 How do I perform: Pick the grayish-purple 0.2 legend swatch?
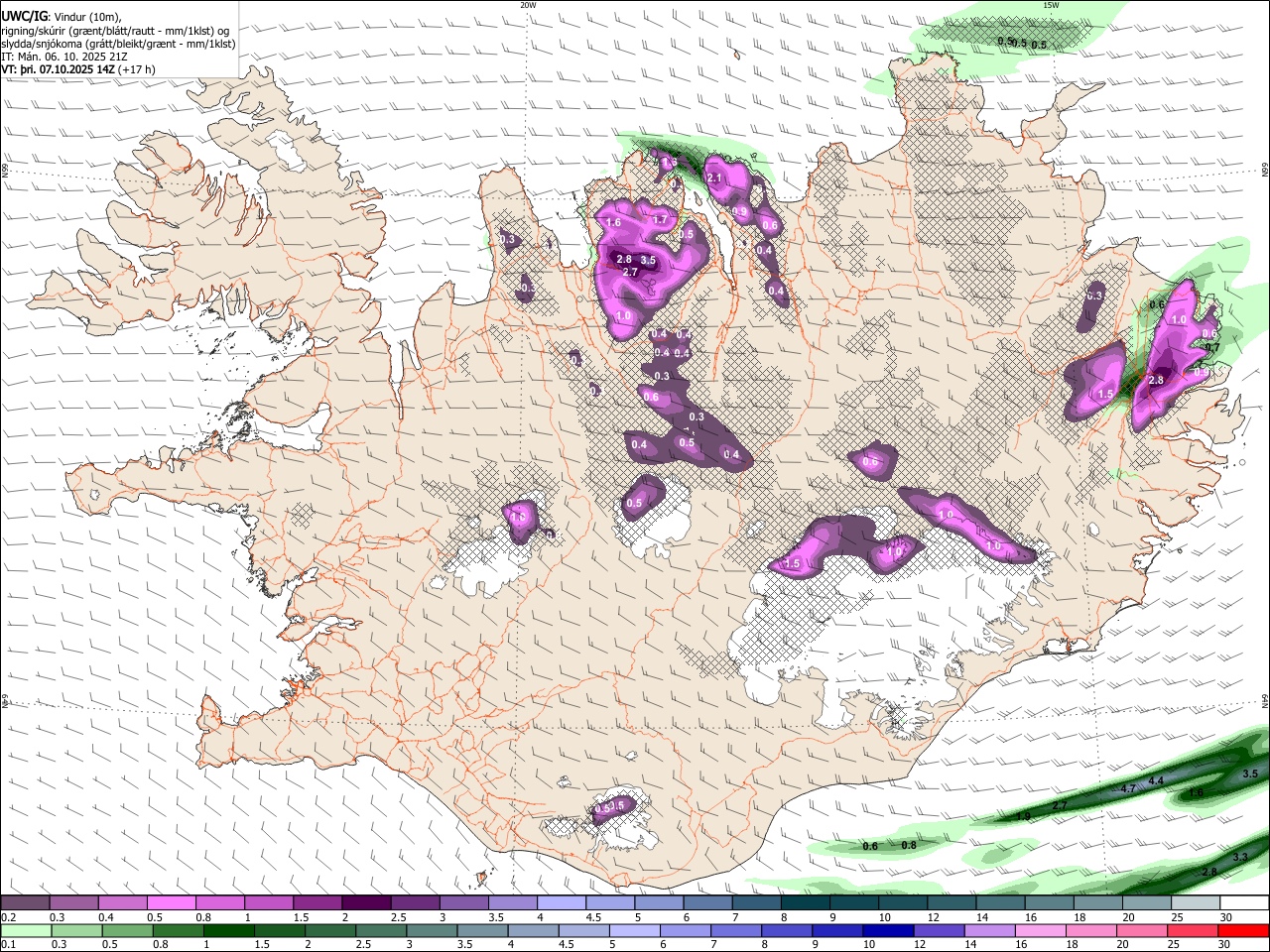tap(25, 902)
